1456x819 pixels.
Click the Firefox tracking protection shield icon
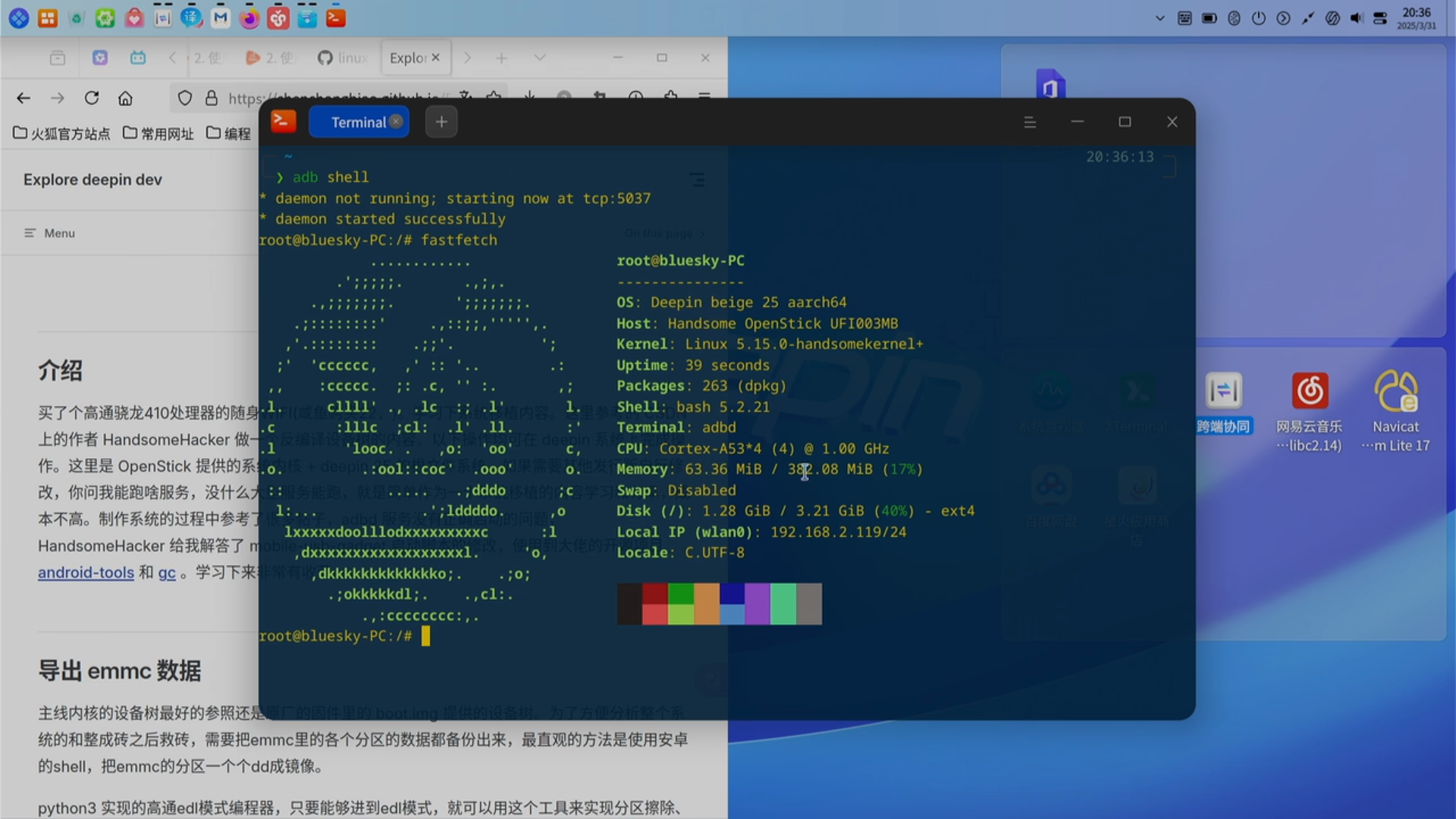[x=185, y=98]
